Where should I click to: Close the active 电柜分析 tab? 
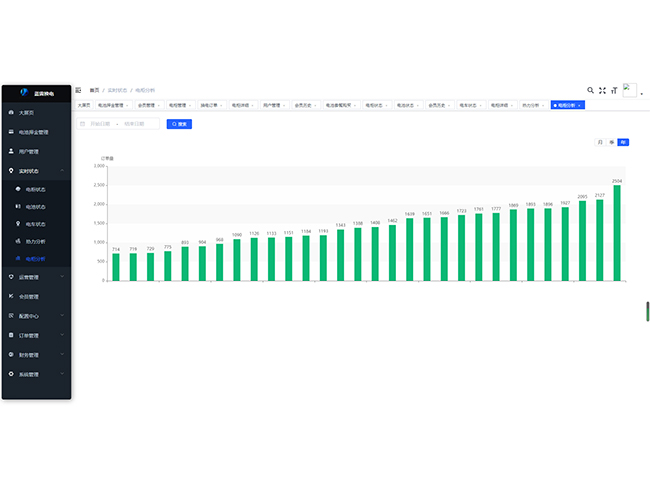[x=580, y=106]
